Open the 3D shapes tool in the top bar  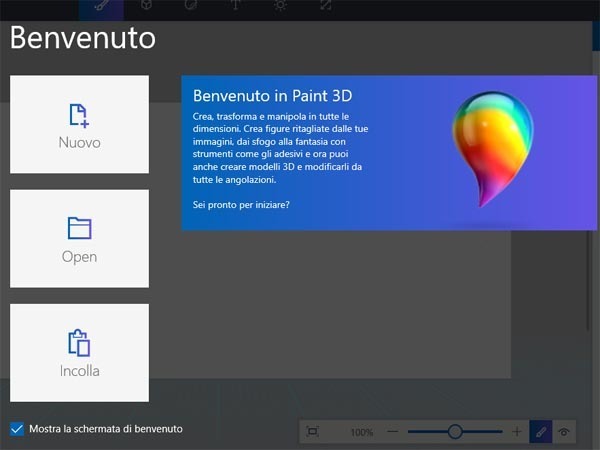click(x=146, y=5)
